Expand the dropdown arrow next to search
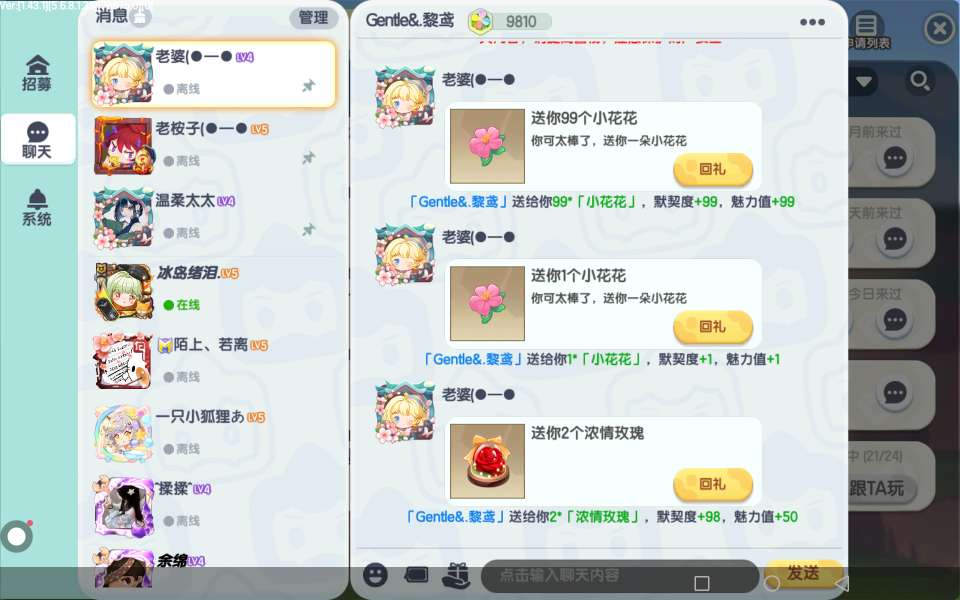 click(x=863, y=81)
